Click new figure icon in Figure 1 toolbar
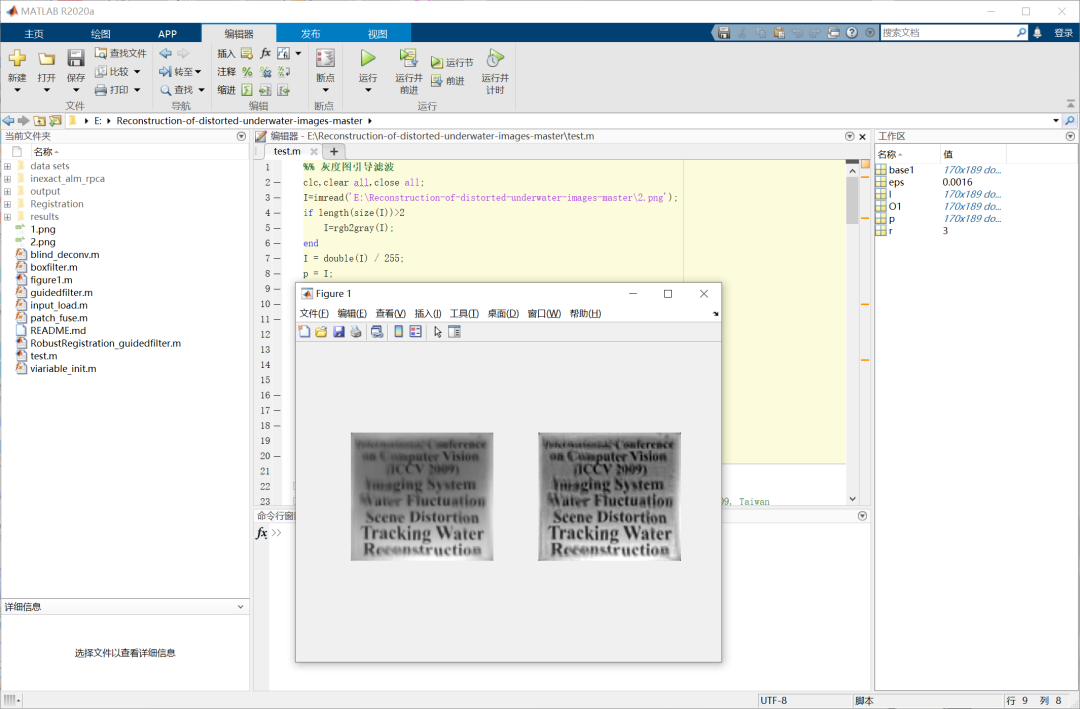 tap(304, 332)
